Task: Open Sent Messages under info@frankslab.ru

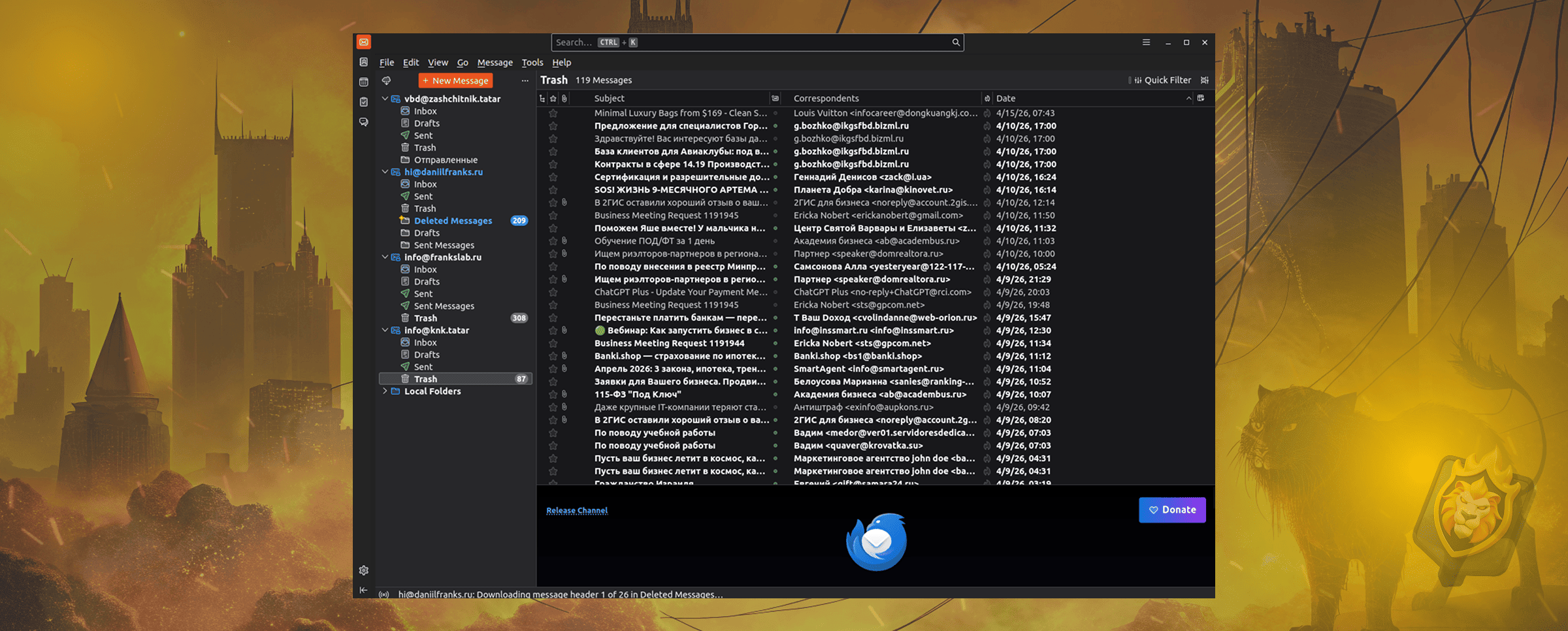Action: 455,306
